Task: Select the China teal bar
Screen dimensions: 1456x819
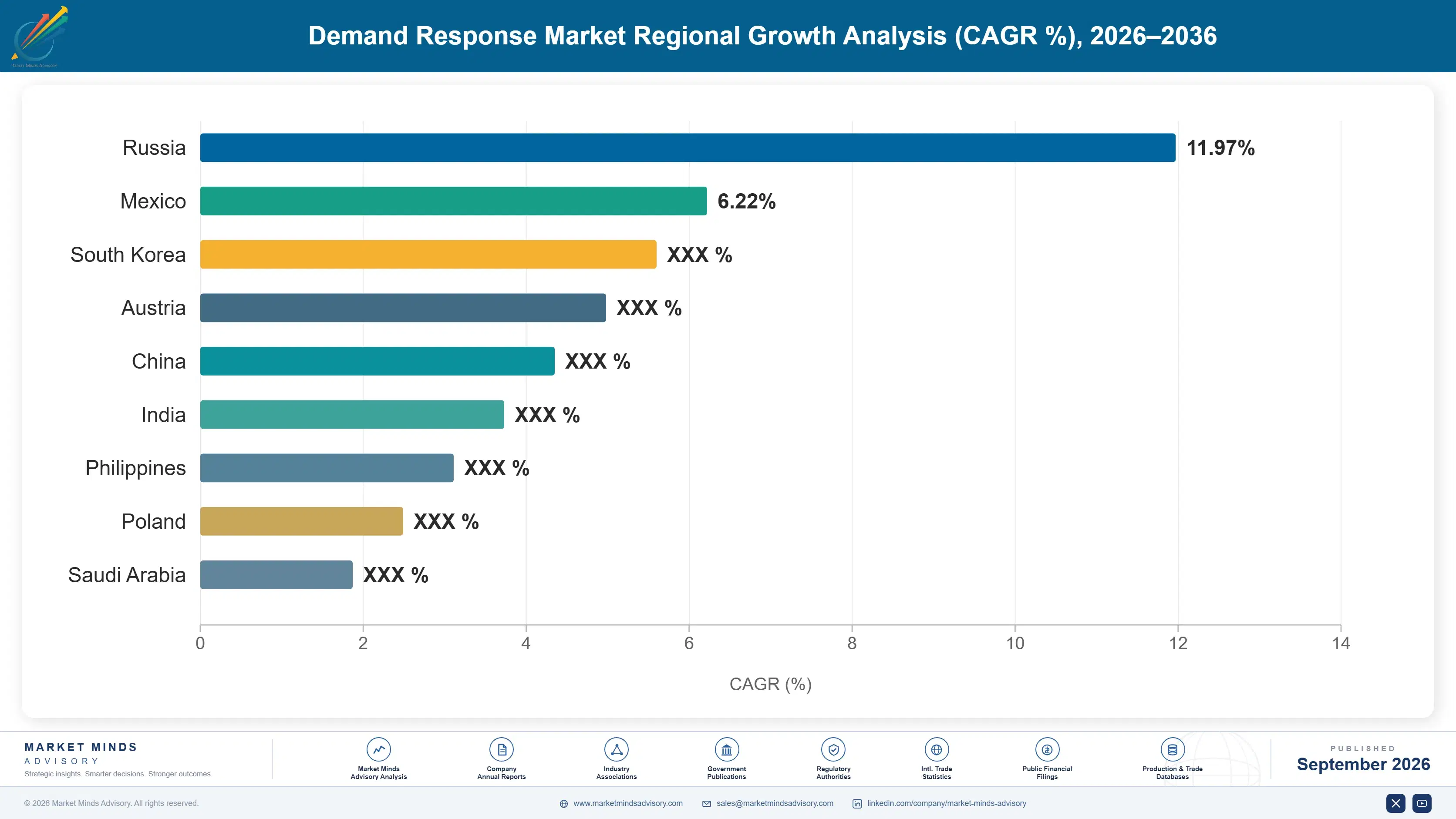Action: [377, 361]
